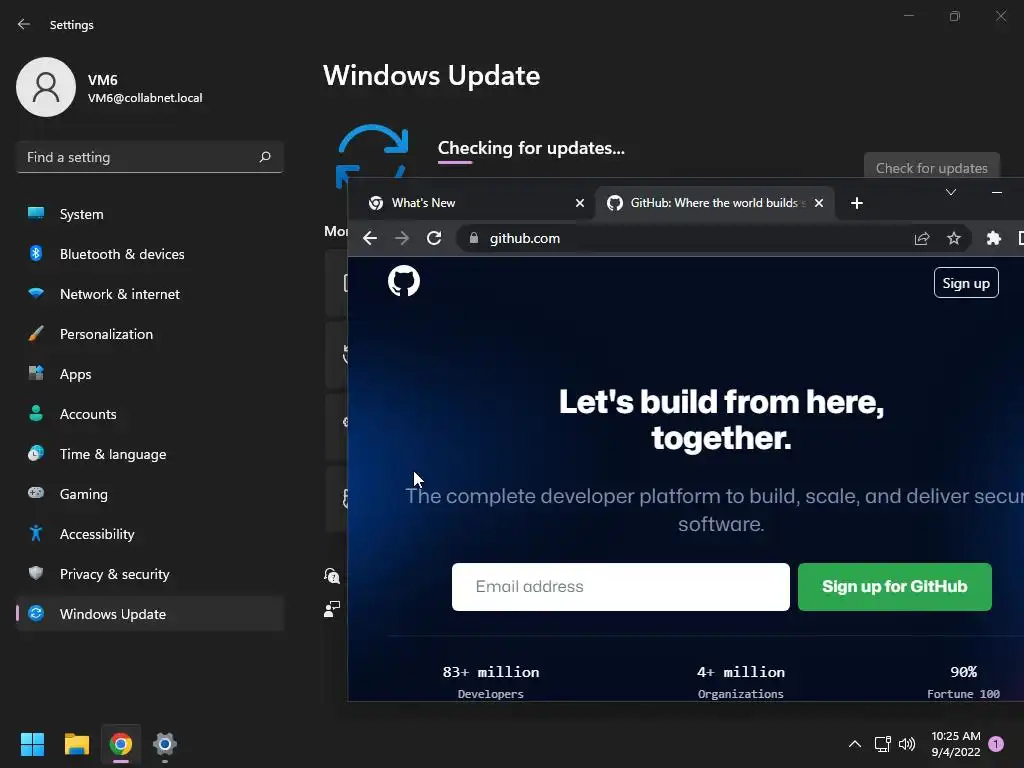
Task: Go forward in Chrome browser
Action: click(402, 238)
